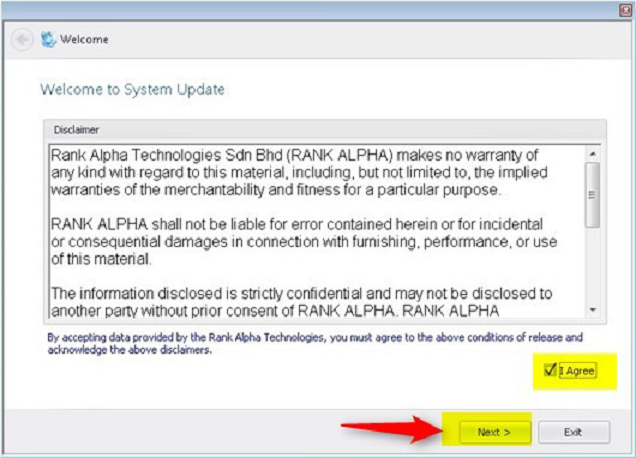Click the Next > button

(x=494, y=432)
